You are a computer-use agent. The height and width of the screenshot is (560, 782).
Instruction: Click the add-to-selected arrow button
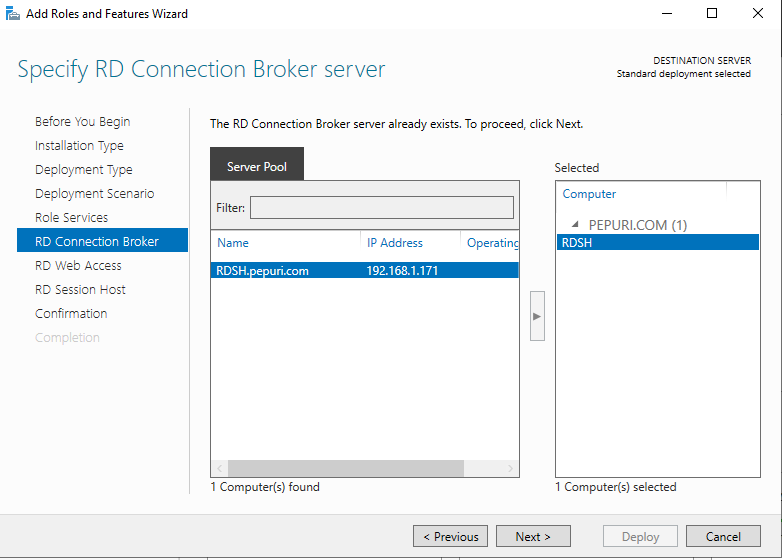537,316
